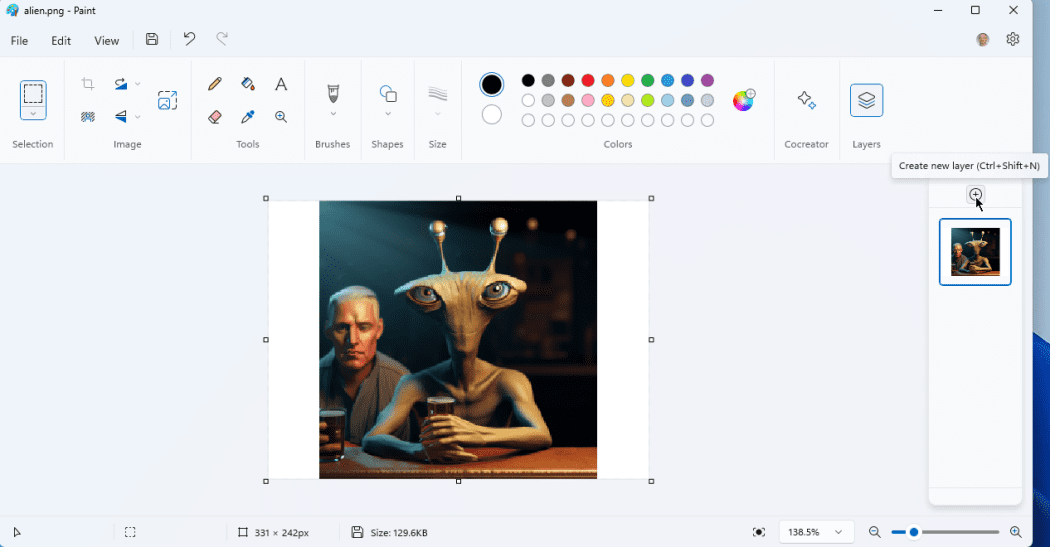Select the Eraser tool

click(214, 117)
